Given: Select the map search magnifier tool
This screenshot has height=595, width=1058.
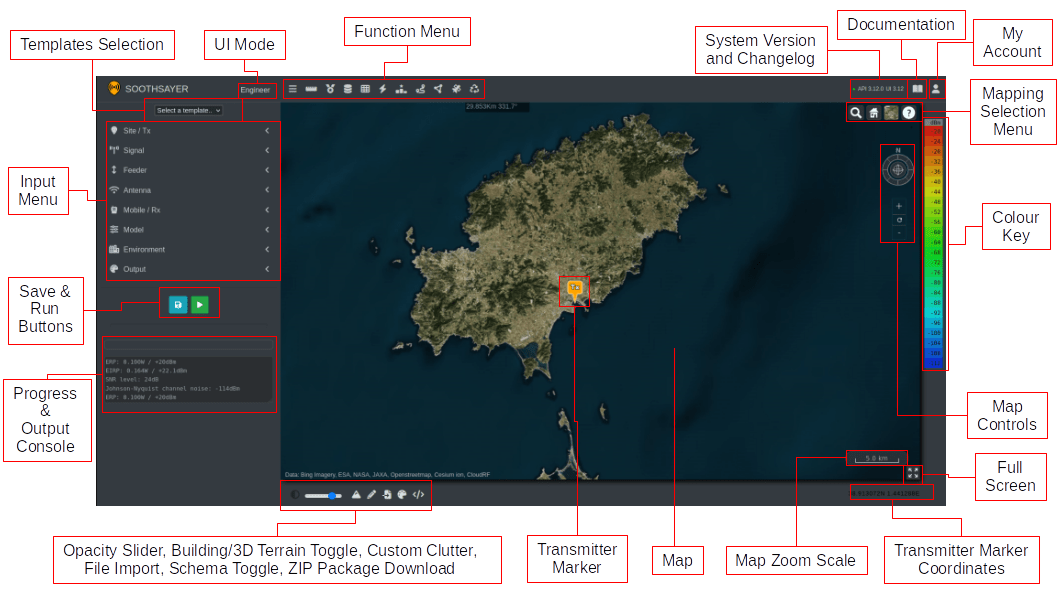Looking at the screenshot, I should 856,113.
